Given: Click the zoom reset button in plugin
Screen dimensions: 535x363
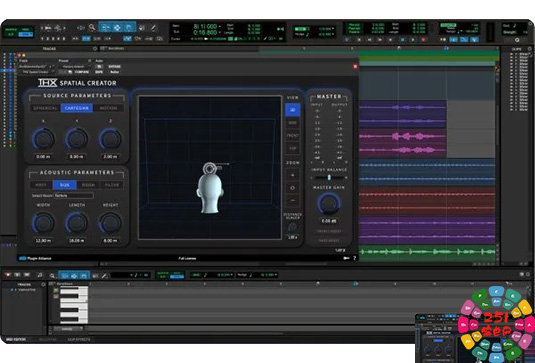Looking at the screenshot, I should [x=292, y=188].
